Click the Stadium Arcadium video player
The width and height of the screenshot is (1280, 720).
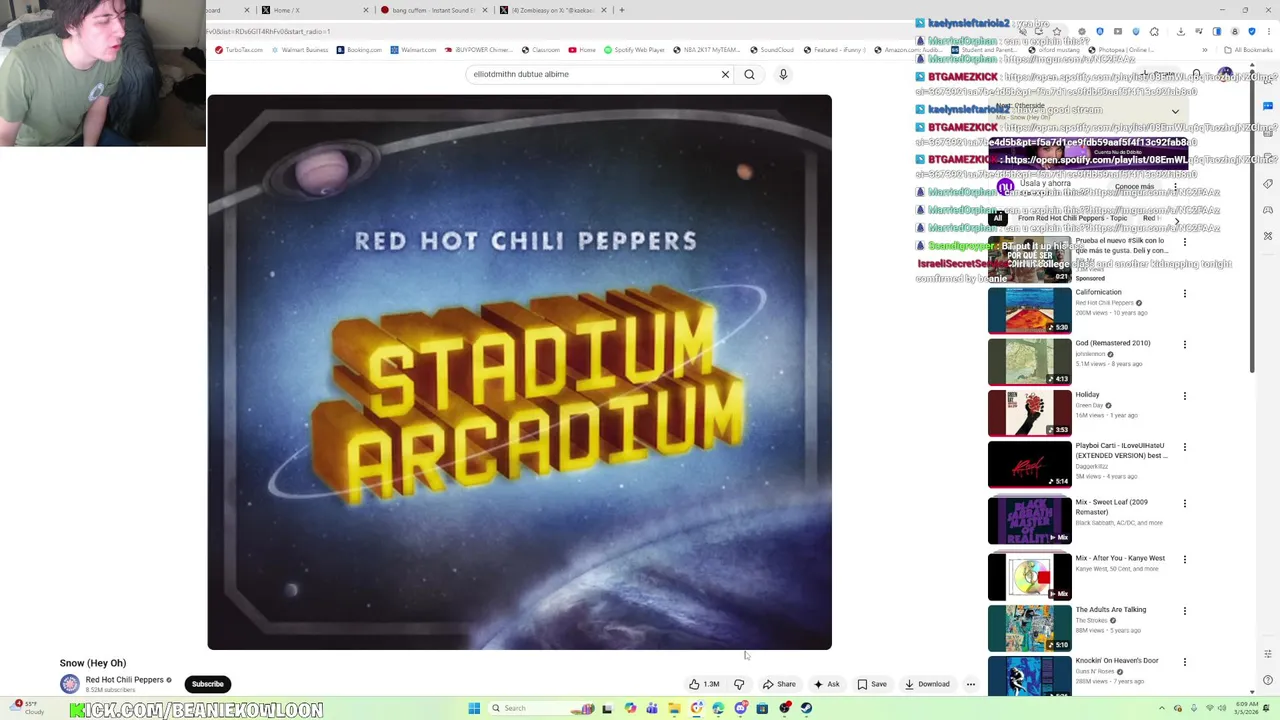pos(519,372)
